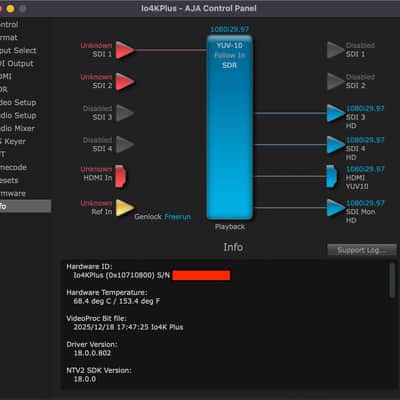Click the Info panel vertical scrollbar

(x=392, y=280)
